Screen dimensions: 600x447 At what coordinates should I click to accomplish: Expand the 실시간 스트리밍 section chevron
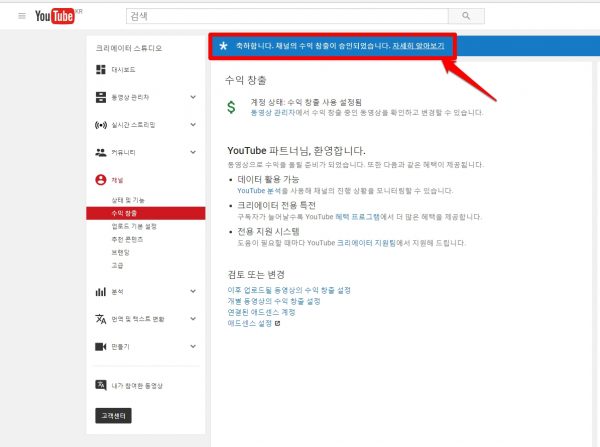tap(193, 125)
